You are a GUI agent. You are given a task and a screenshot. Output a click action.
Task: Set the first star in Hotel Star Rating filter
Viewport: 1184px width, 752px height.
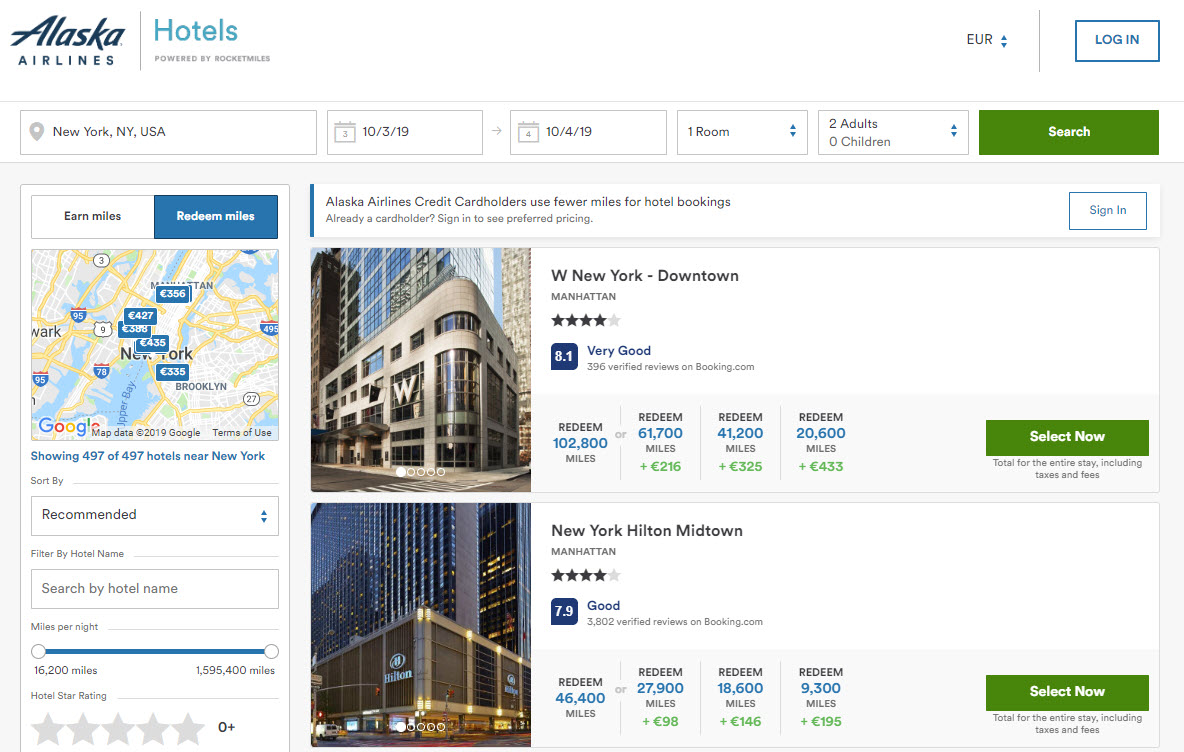(48, 729)
